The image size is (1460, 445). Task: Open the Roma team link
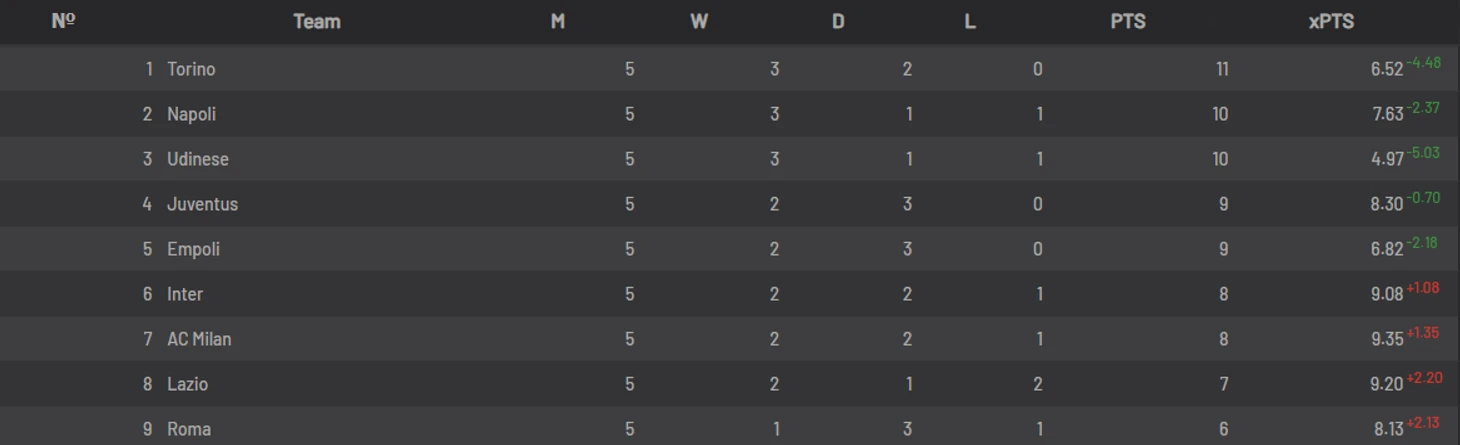tap(189, 429)
